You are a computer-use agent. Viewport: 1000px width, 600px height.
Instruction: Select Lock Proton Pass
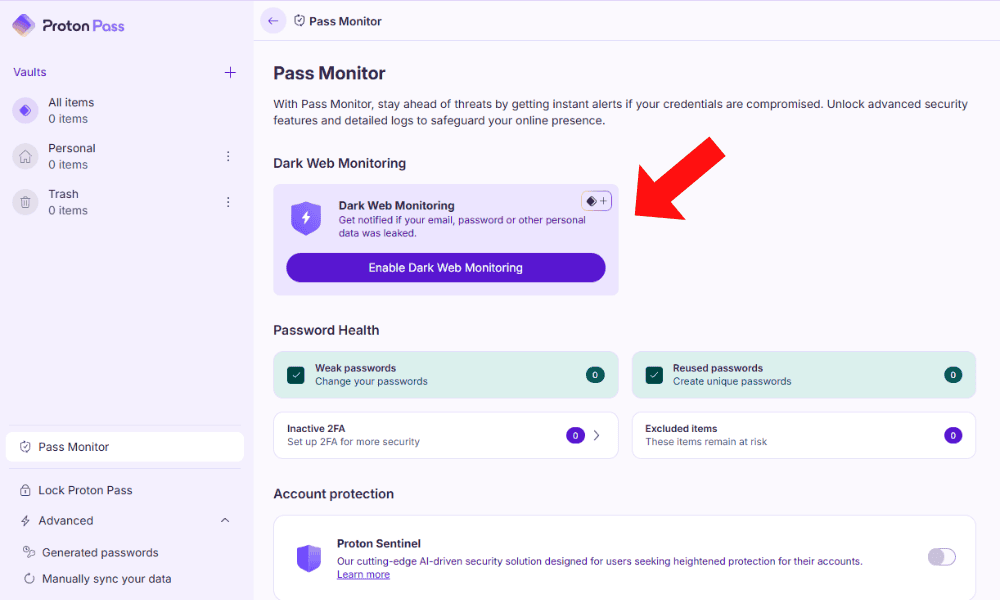tap(85, 490)
